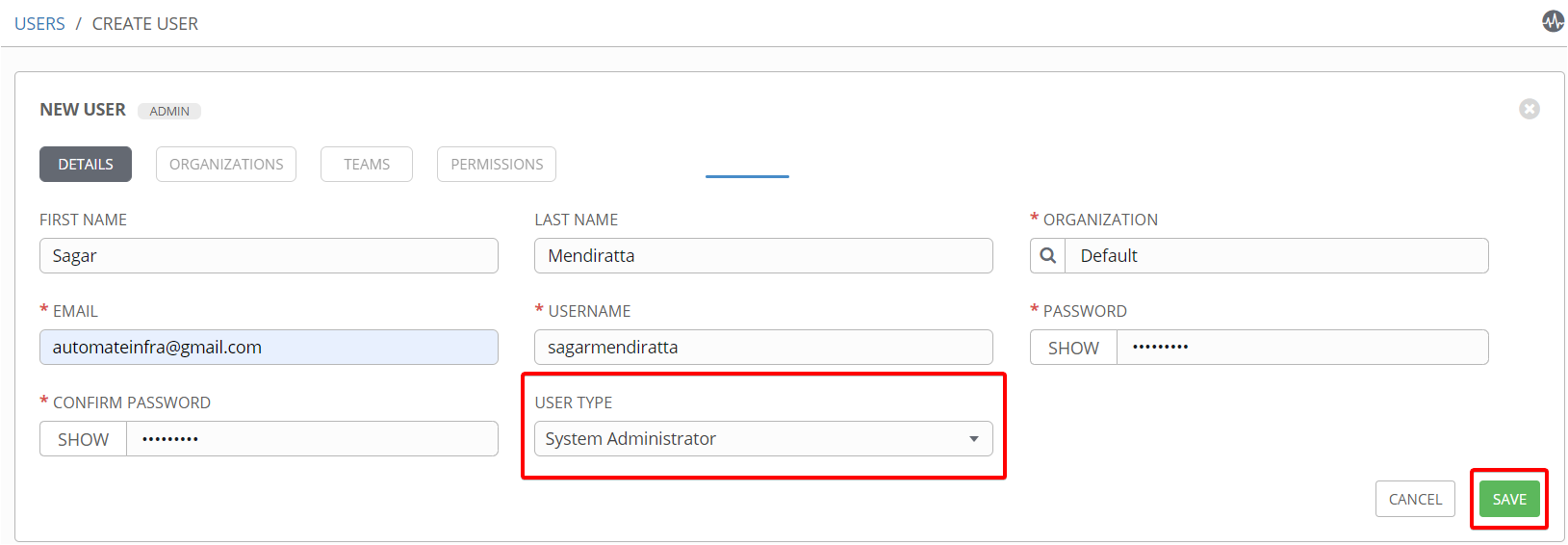
Task: Click the Last Name input field
Action: (x=763, y=256)
